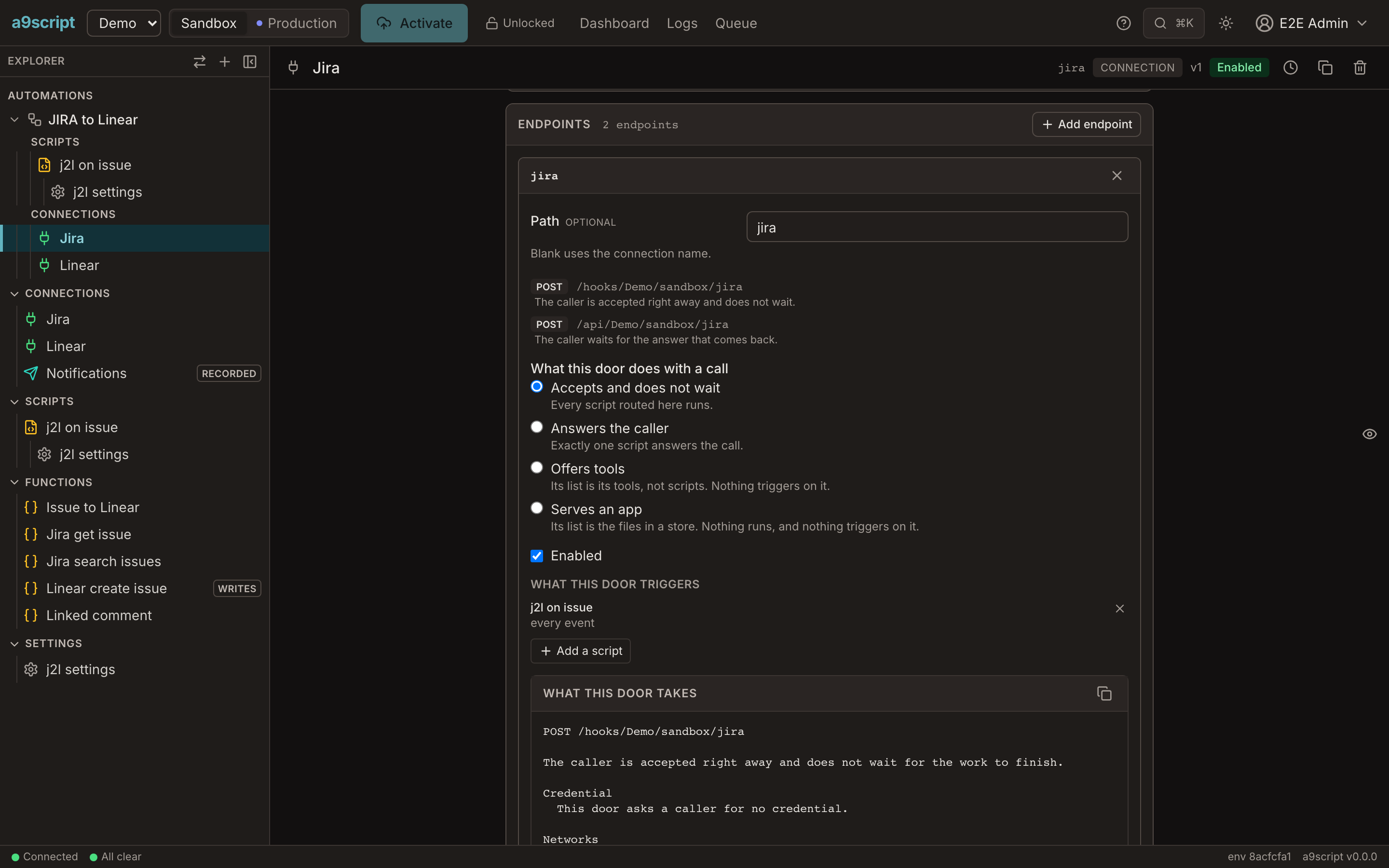
Task: Open the Jira version history clock icon
Action: click(1290, 68)
